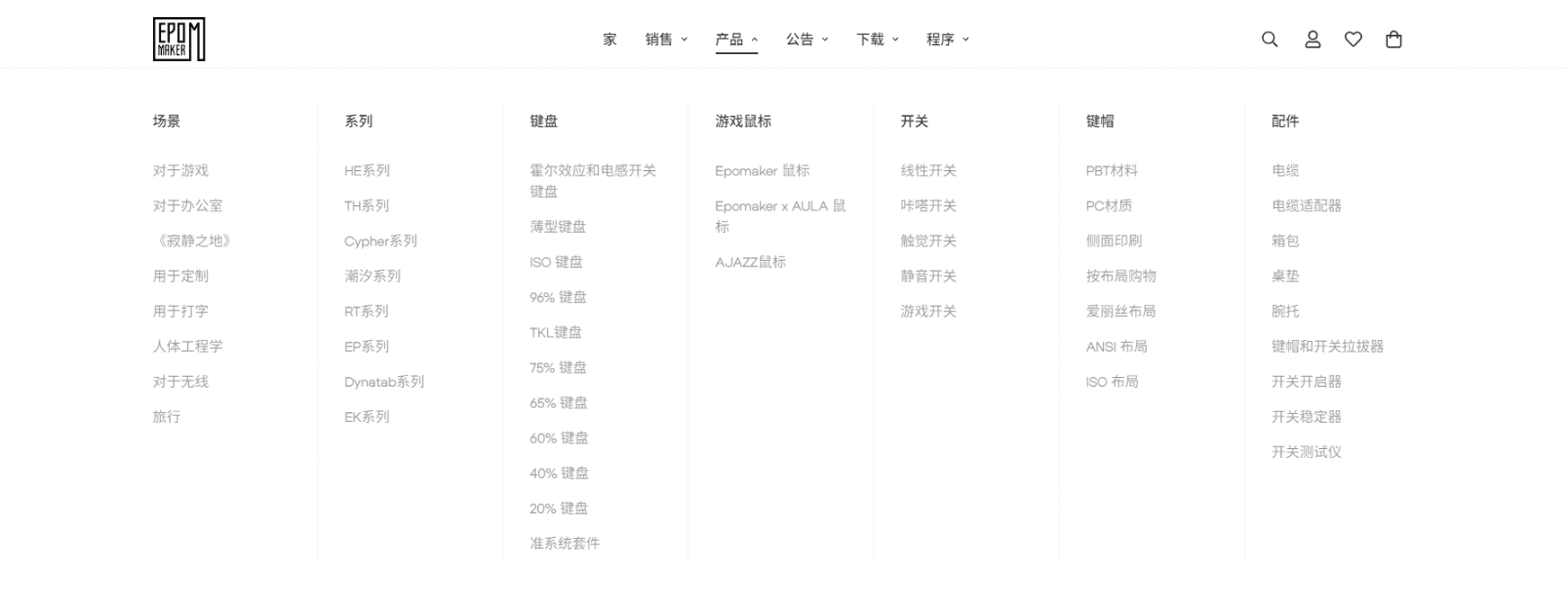
Task: Click the Epomaker logo
Action: pyautogui.click(x=179, y=40)
